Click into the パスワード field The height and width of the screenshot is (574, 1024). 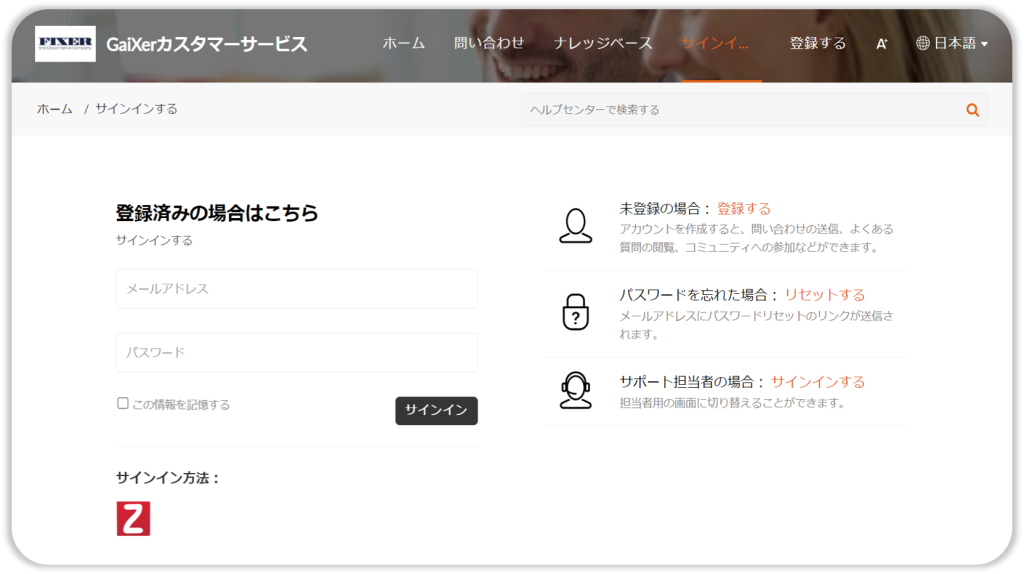pyautogui.click(x=296, y=353)
